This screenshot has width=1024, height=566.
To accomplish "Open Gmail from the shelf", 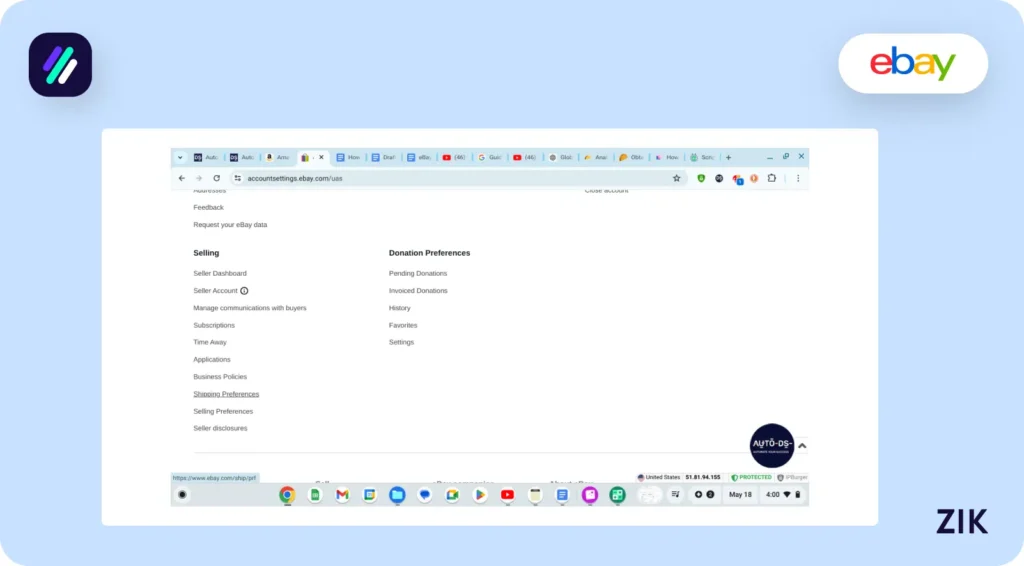I will click(x=342, y=494).
